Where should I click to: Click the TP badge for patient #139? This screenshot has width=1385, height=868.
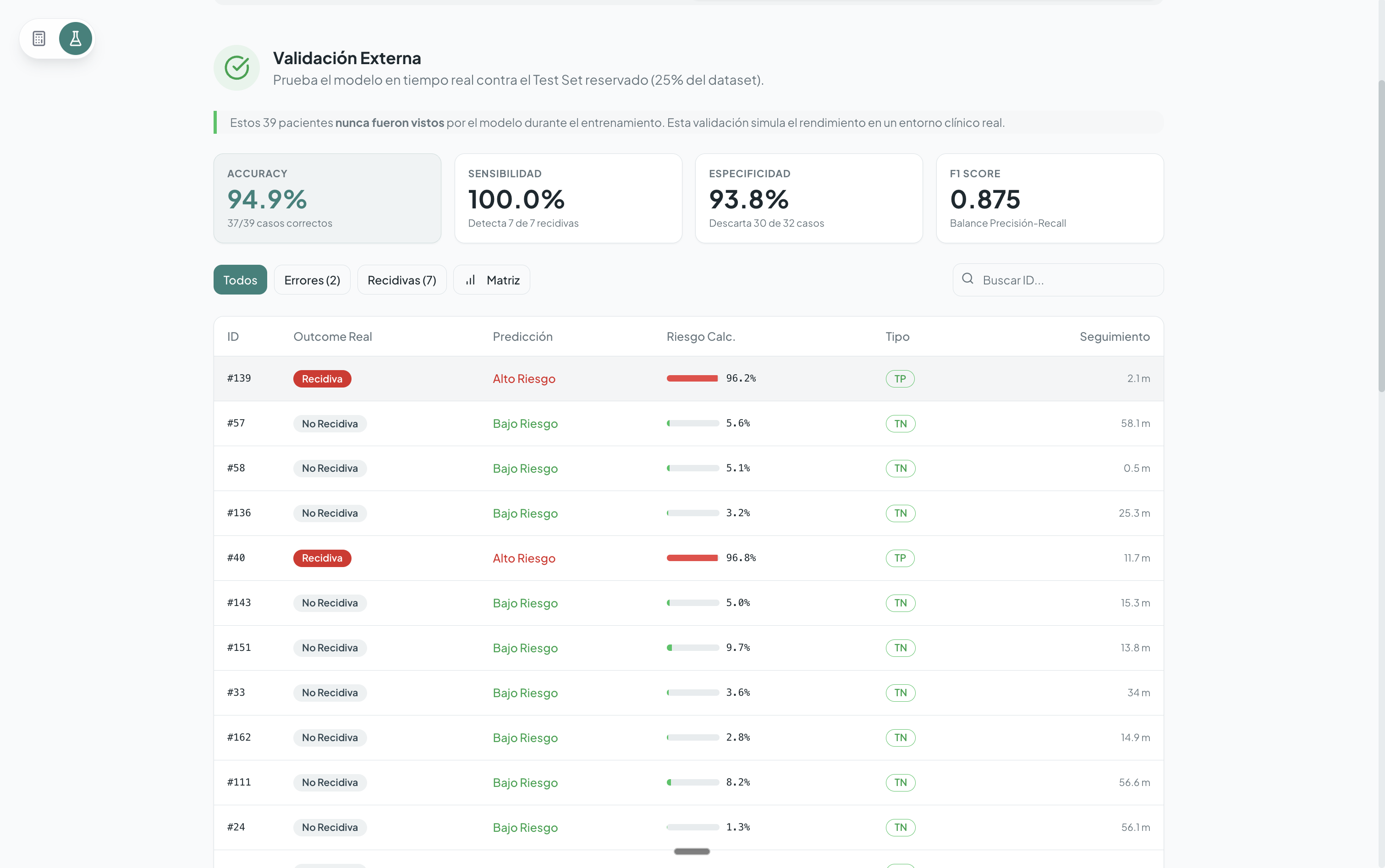pos(899,379)
